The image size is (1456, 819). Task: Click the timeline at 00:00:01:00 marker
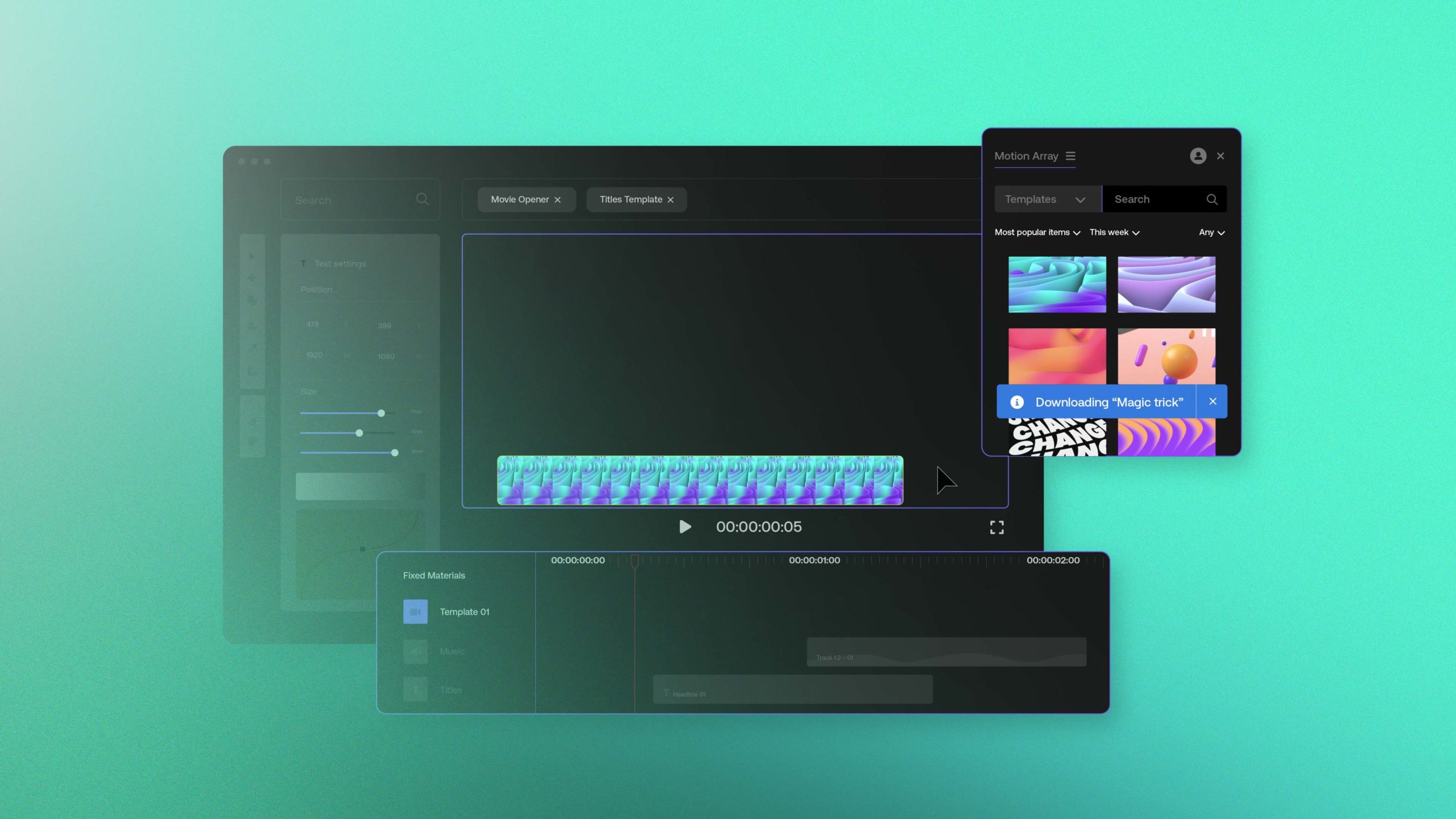[814, 559]
